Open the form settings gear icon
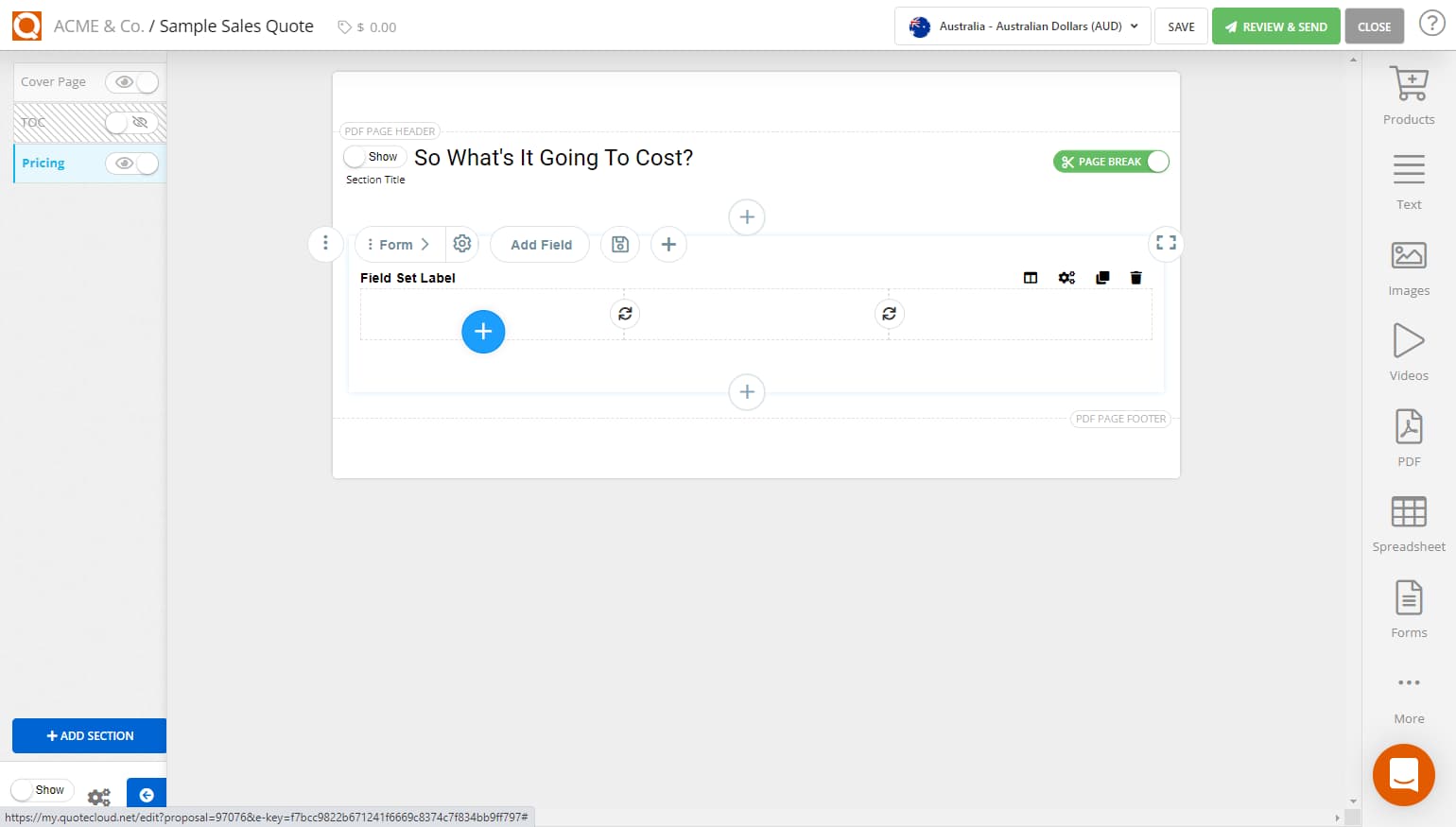1456x827 pixels. [x=462, y=244]
